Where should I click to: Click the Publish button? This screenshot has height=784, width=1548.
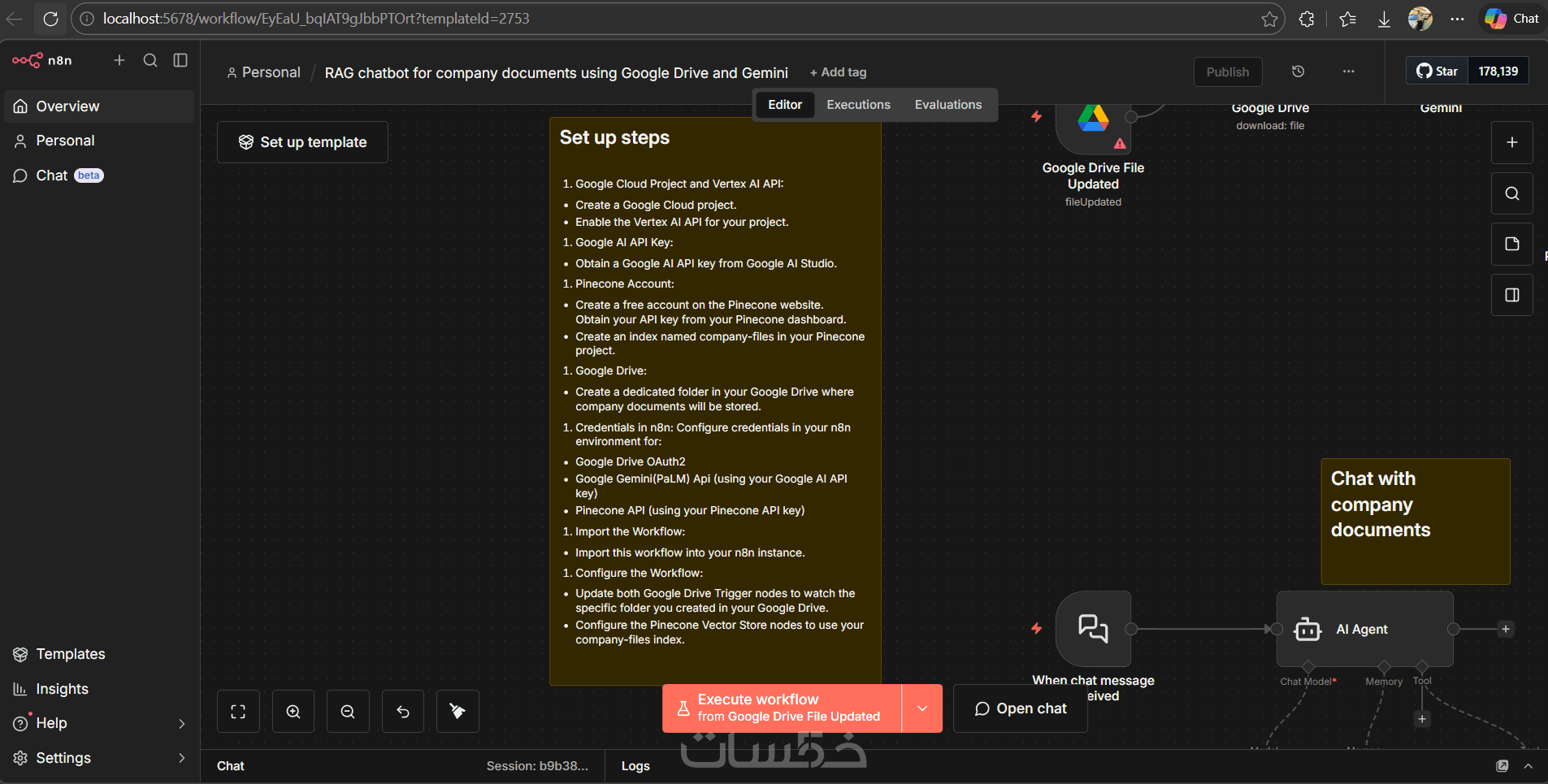(x=1228, y=71)
